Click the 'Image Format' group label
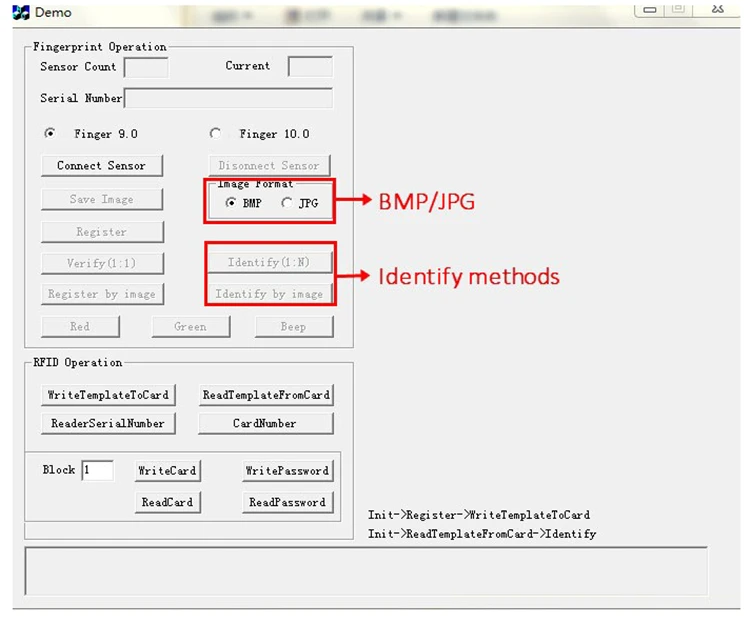The width and height of the screenshot is (750, 623). [255, 184]
